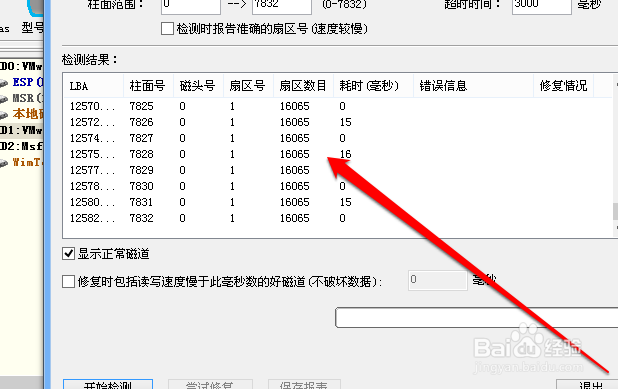618x389 pixels.
Task: Tick the 修复时包括读写速度慢 checkbox
Action: (x=69, y=281)
